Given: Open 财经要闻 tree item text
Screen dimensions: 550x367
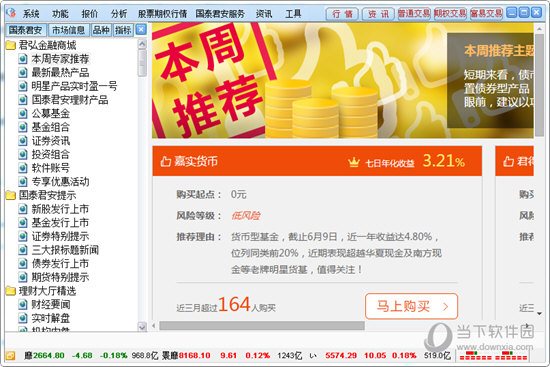Looking at the screenshot, I should coord(51,305).
